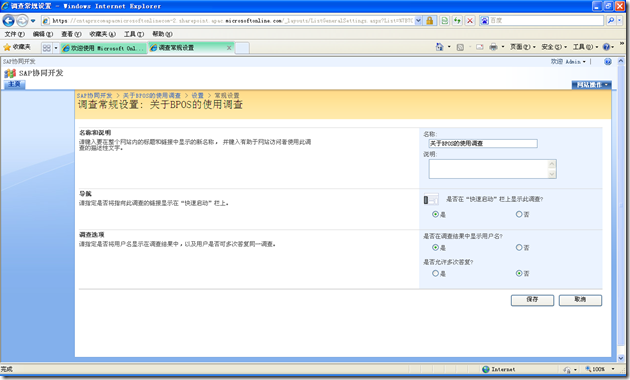Click the RSS feeds icon

(460, 47)
